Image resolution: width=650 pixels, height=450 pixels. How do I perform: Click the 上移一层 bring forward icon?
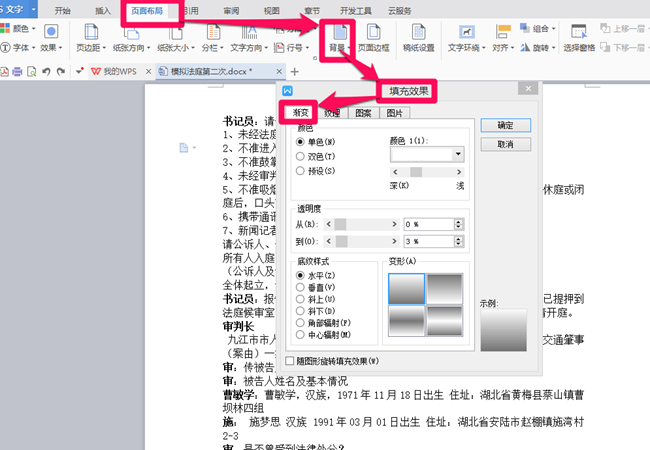tap(606, 28)
